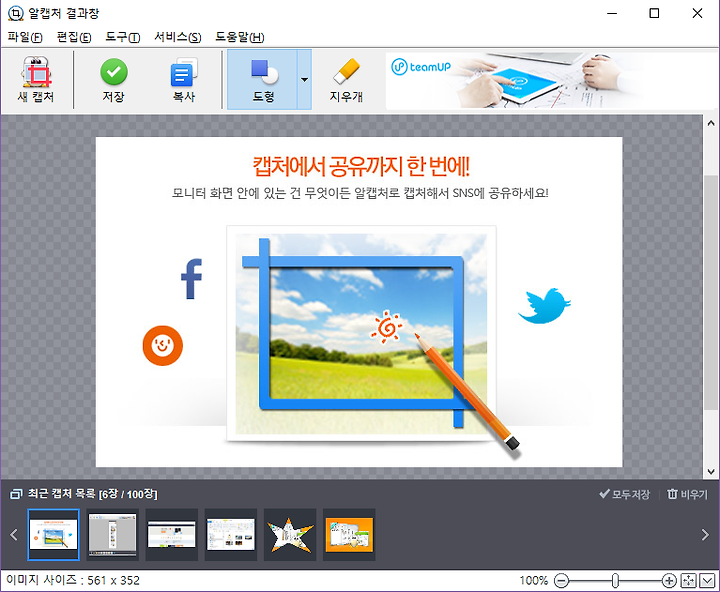Copy the capture with 복사 button
The height and width of the screenshot is (592, 720).
tap(184, 79)
